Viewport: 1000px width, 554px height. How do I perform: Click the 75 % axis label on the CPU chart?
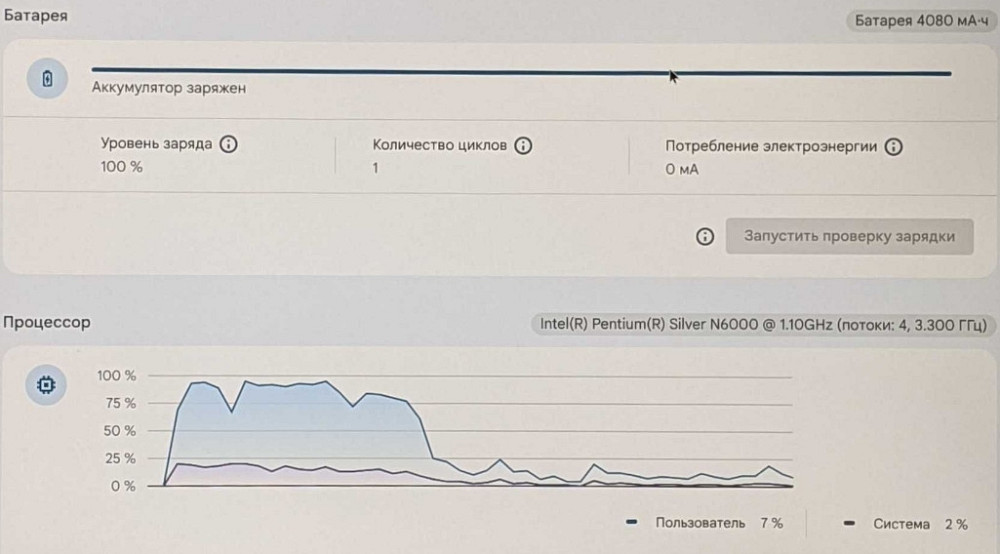click(116, 403)
